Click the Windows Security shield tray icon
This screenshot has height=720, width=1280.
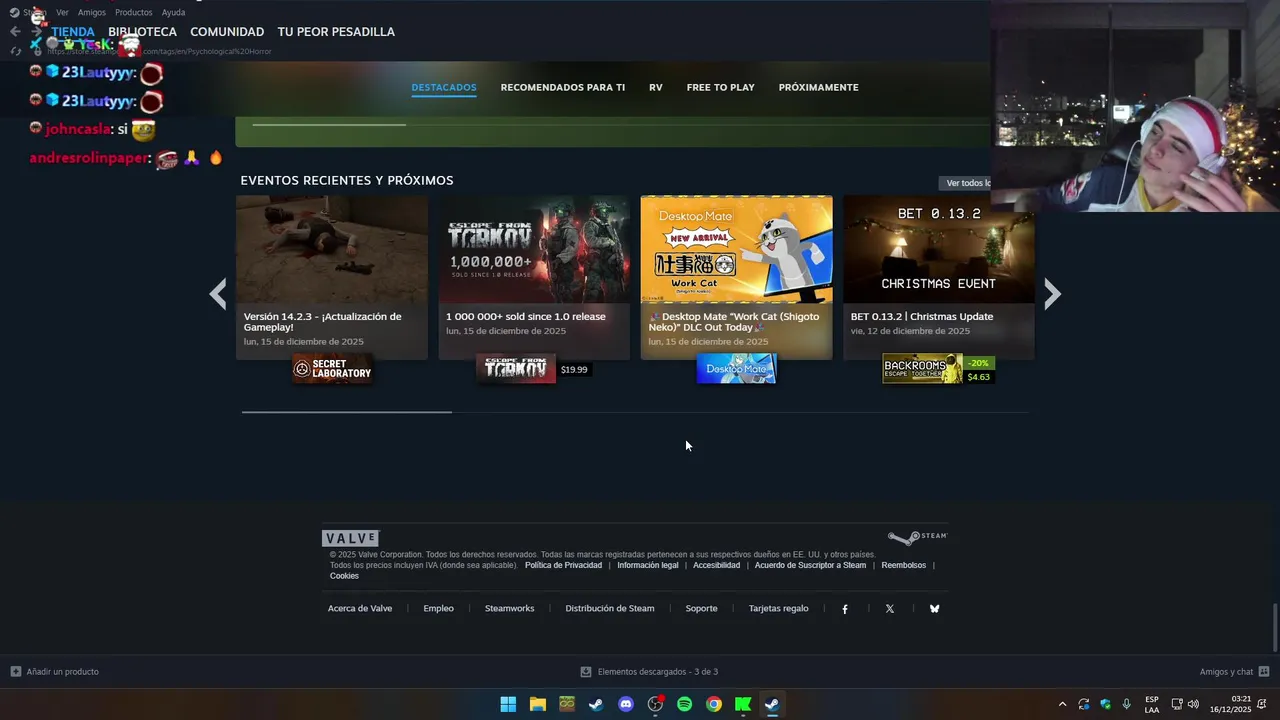click(x=1105, y=704)
